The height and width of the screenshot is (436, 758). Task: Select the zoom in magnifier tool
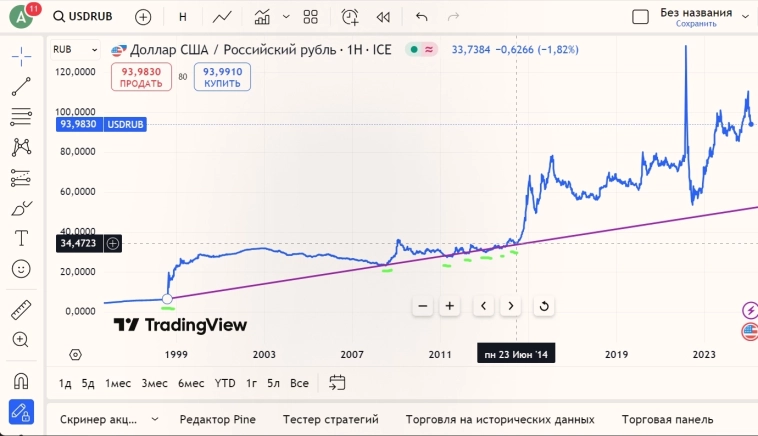tap(21, 340)
